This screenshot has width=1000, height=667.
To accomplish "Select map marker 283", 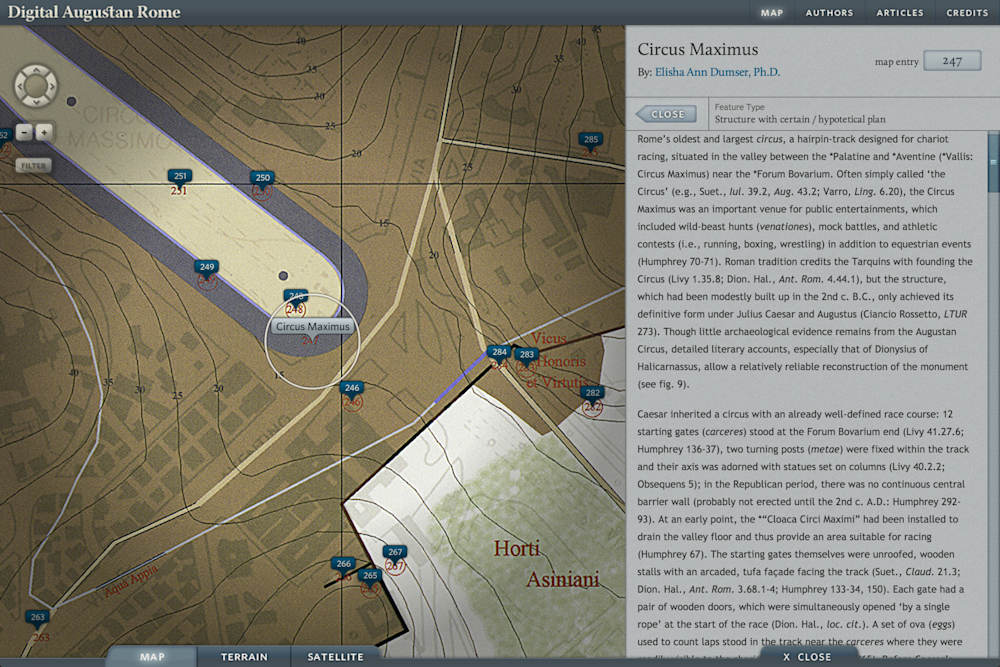I will click(x=527, y=355).
